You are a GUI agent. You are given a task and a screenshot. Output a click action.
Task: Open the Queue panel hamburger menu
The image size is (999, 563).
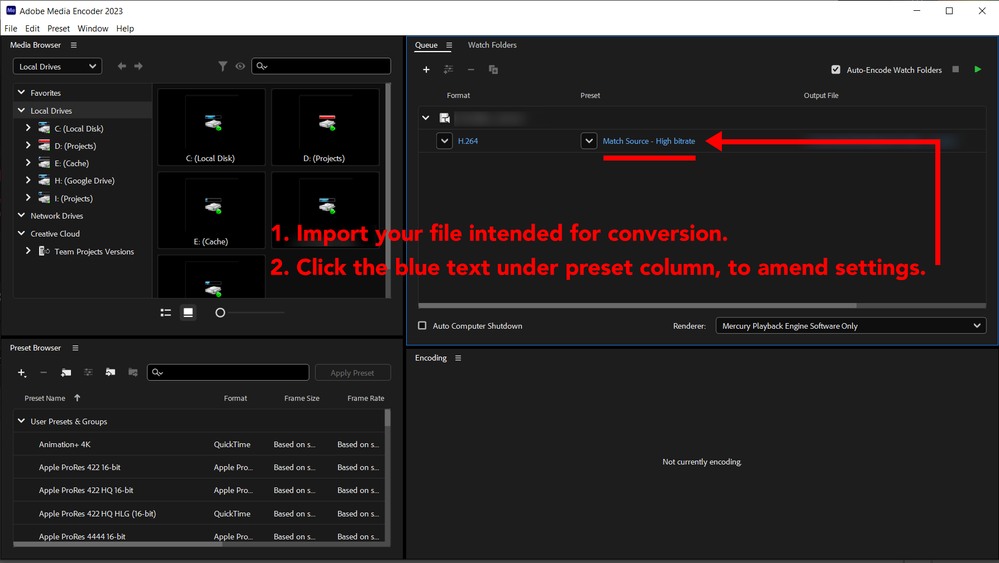(x=449, y=45)
